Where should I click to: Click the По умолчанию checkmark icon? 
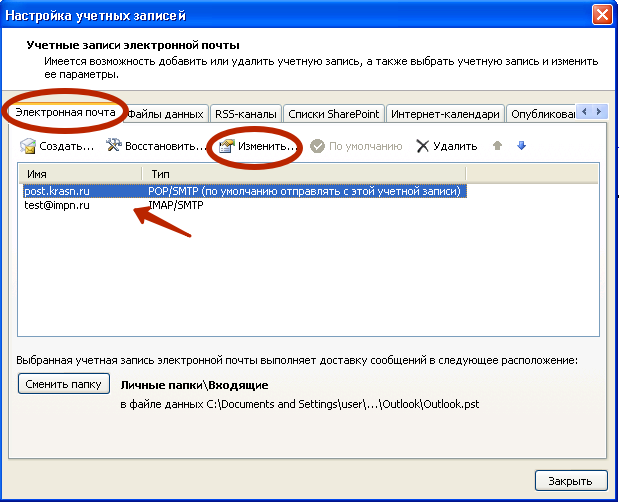[x=318, y=146]
